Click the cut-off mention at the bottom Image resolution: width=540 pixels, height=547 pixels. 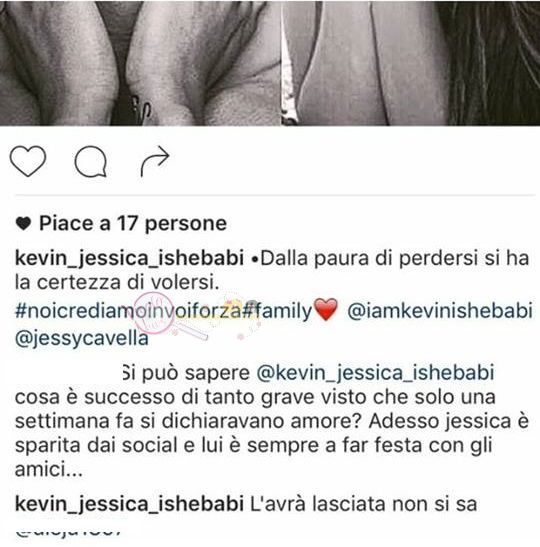(69, 532)
